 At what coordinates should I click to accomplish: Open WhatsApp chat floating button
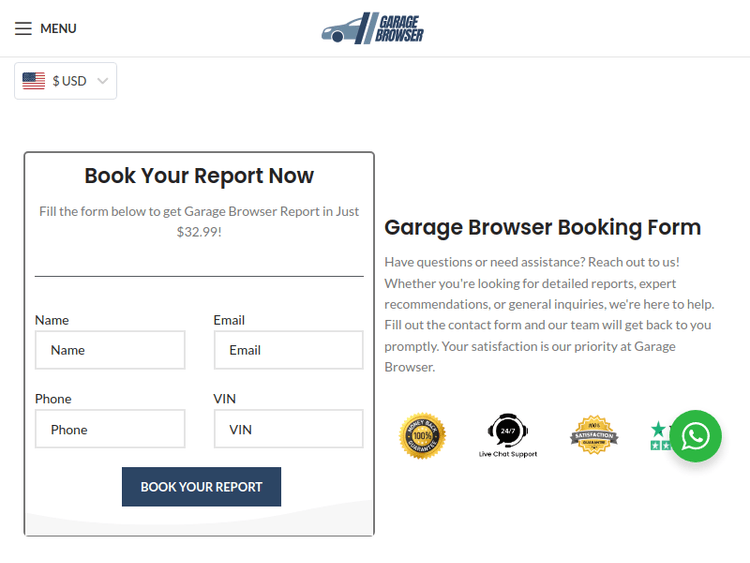695,436
